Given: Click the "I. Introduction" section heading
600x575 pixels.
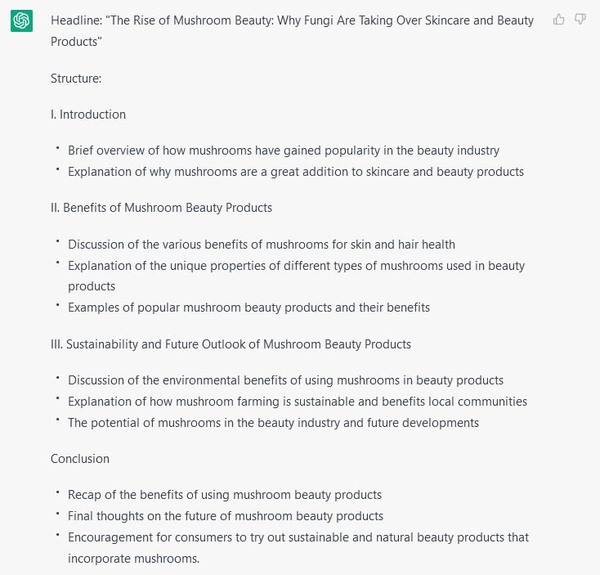Looking at the screenshot, I should (x=88, y=114).
